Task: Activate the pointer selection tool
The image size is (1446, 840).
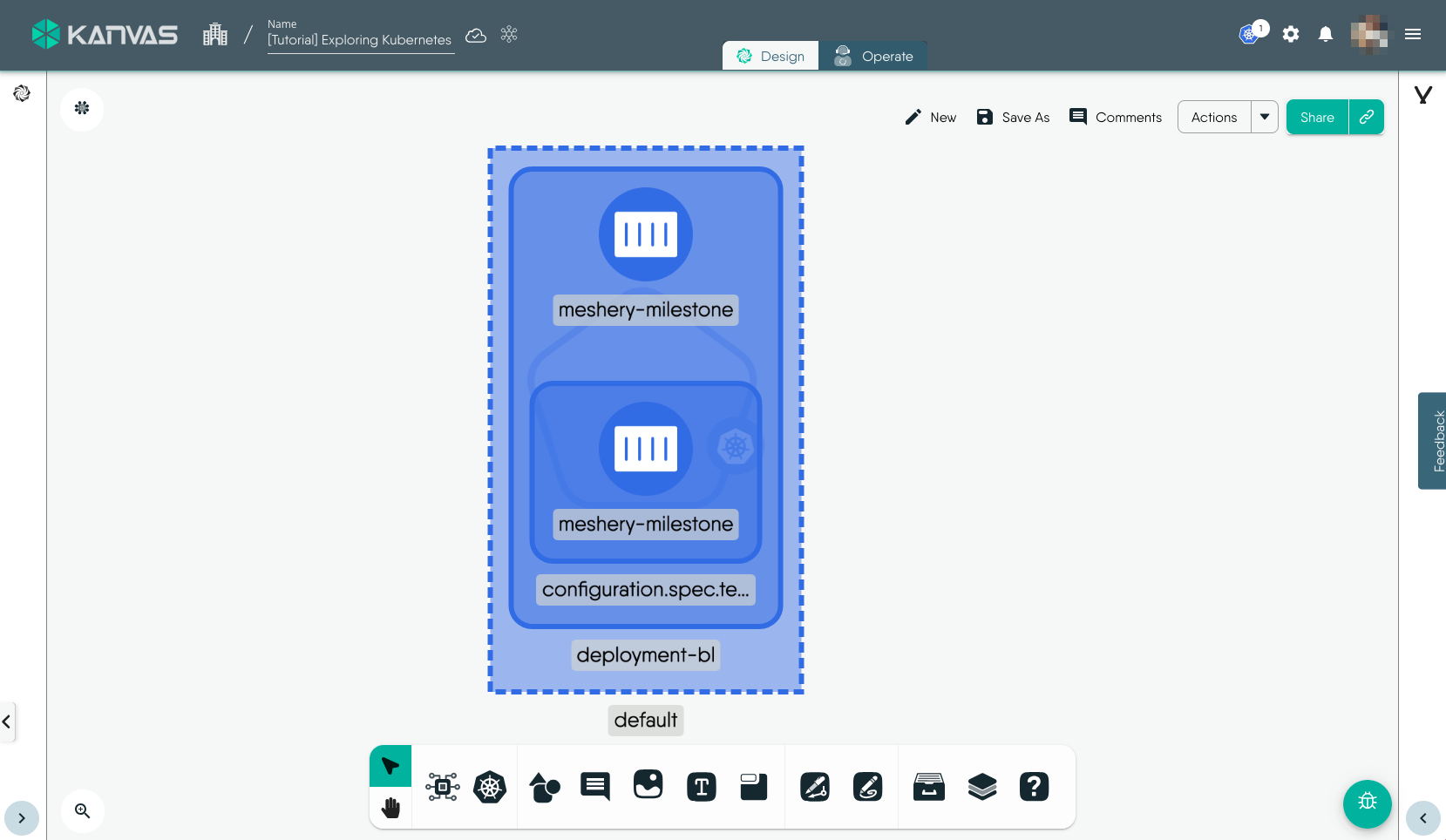Action: coord(390,766)
